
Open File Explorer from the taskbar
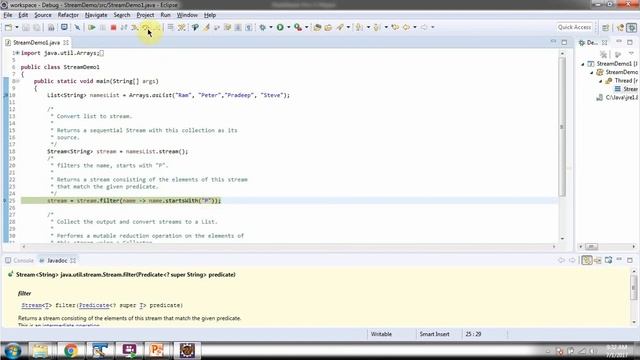[41, 351]
